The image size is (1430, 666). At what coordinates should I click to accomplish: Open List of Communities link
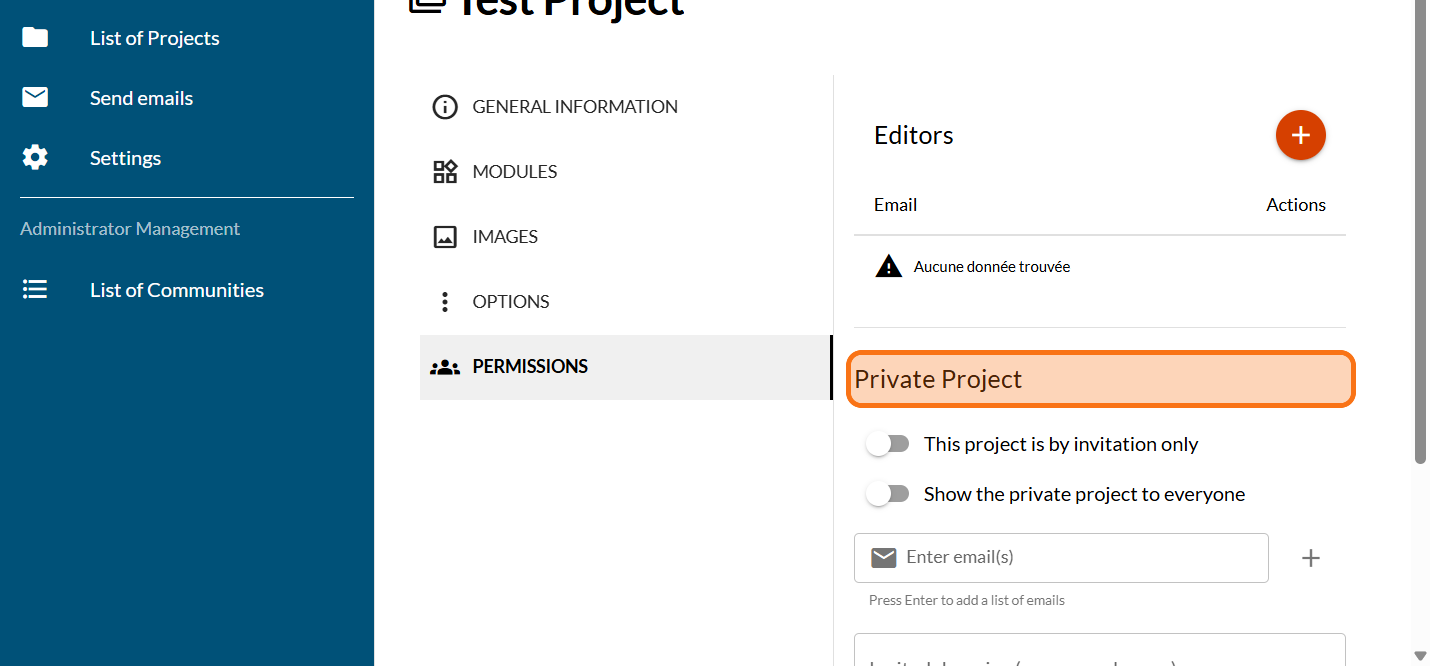[x=177, y=290]
